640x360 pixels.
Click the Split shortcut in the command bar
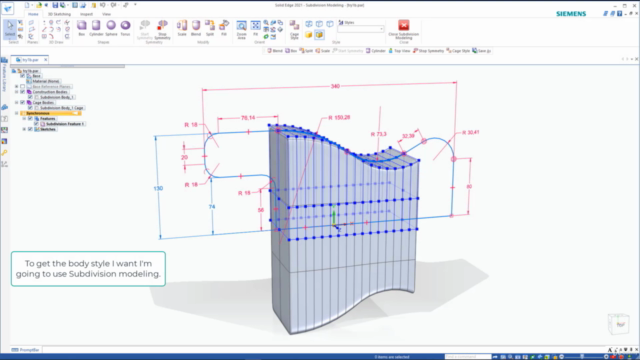point(306,51)
